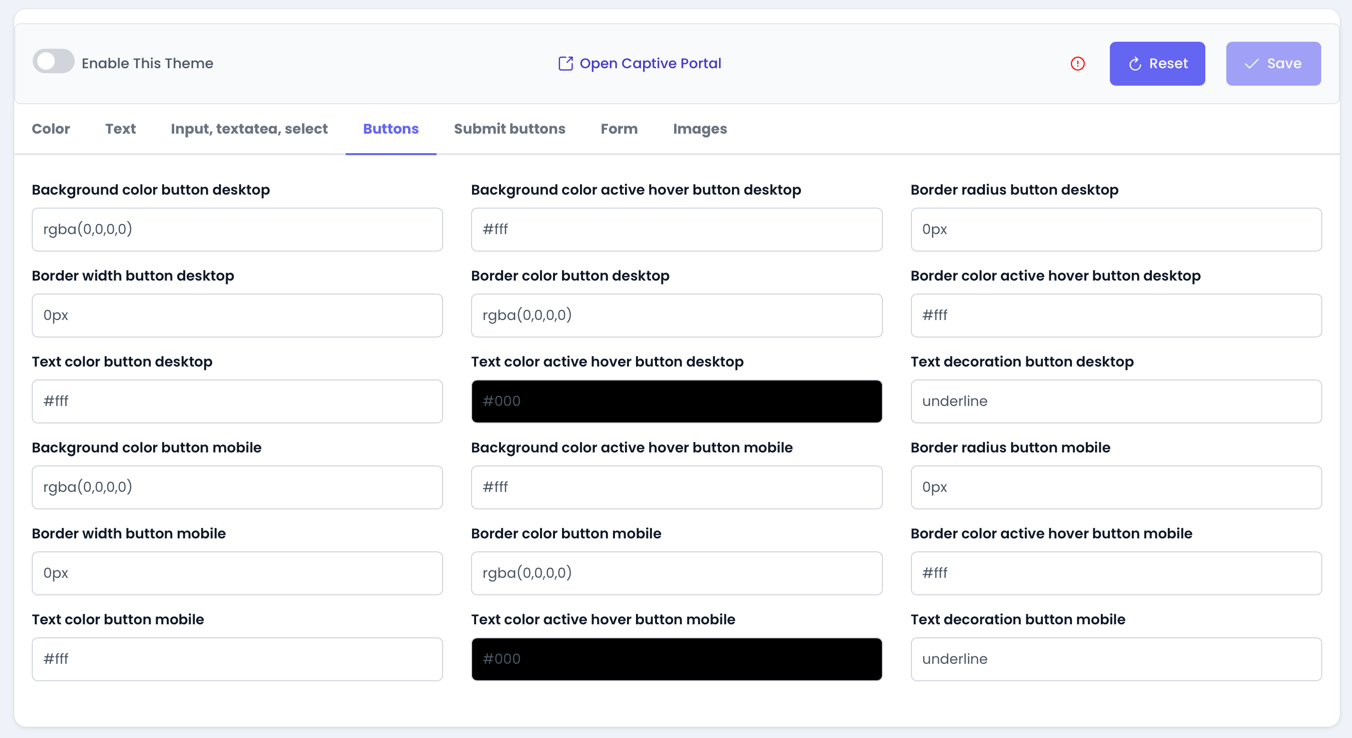Select the Submit buttons tab
The image size is (1352, 738).
(x=509, y=129)
